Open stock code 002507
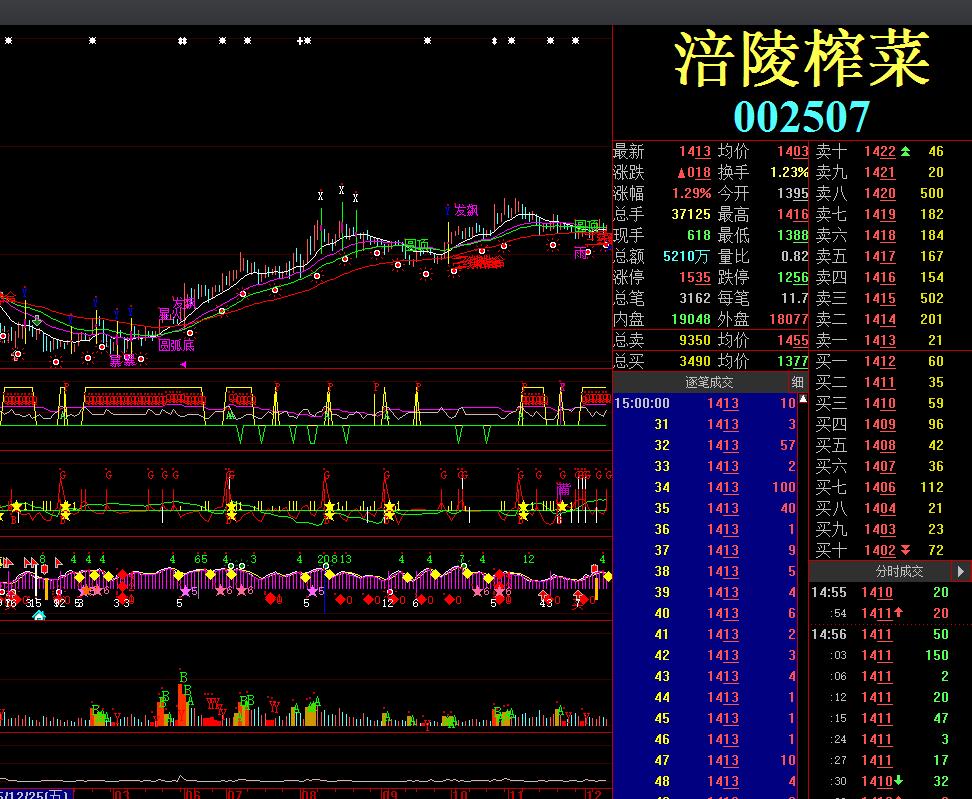This screenshot has height=799, width=972. 801,116
